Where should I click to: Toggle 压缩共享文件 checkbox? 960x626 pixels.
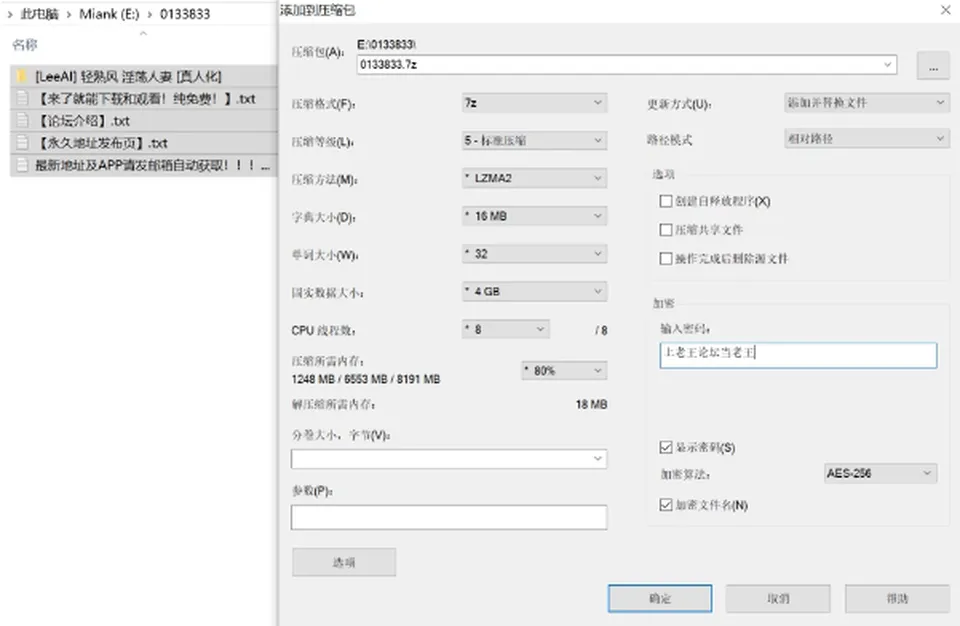click(x=666, y=230)
